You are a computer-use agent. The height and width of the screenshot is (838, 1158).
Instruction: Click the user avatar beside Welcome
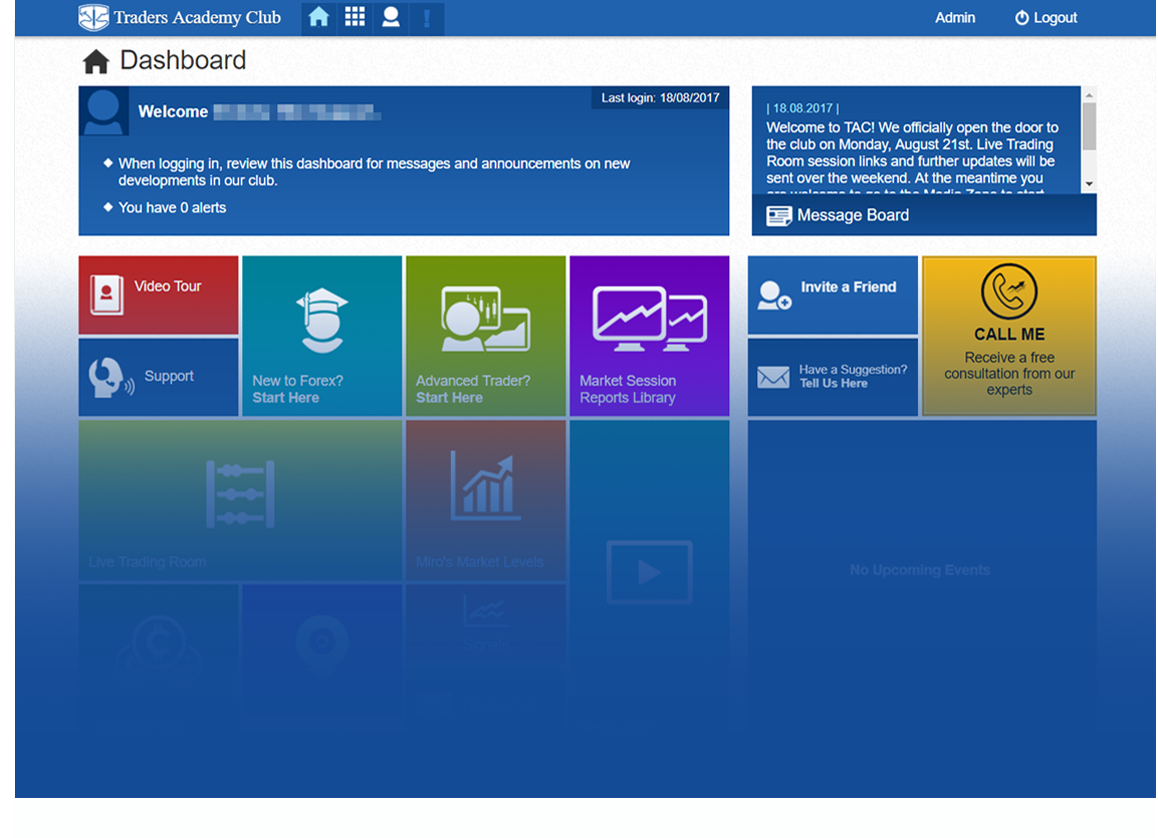(x=103, y=111)
